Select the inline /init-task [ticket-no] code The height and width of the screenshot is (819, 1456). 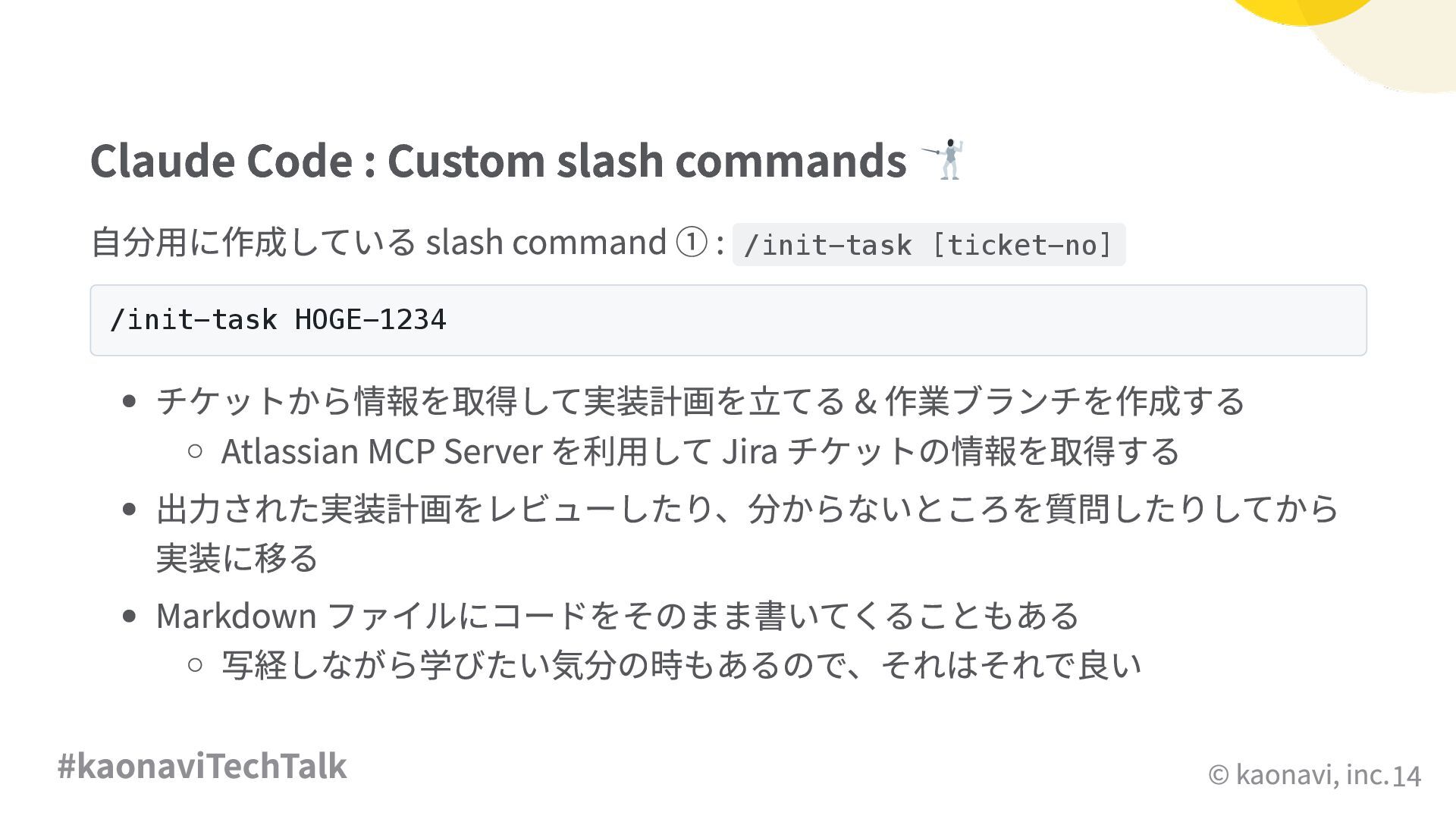tap(929, 245)
